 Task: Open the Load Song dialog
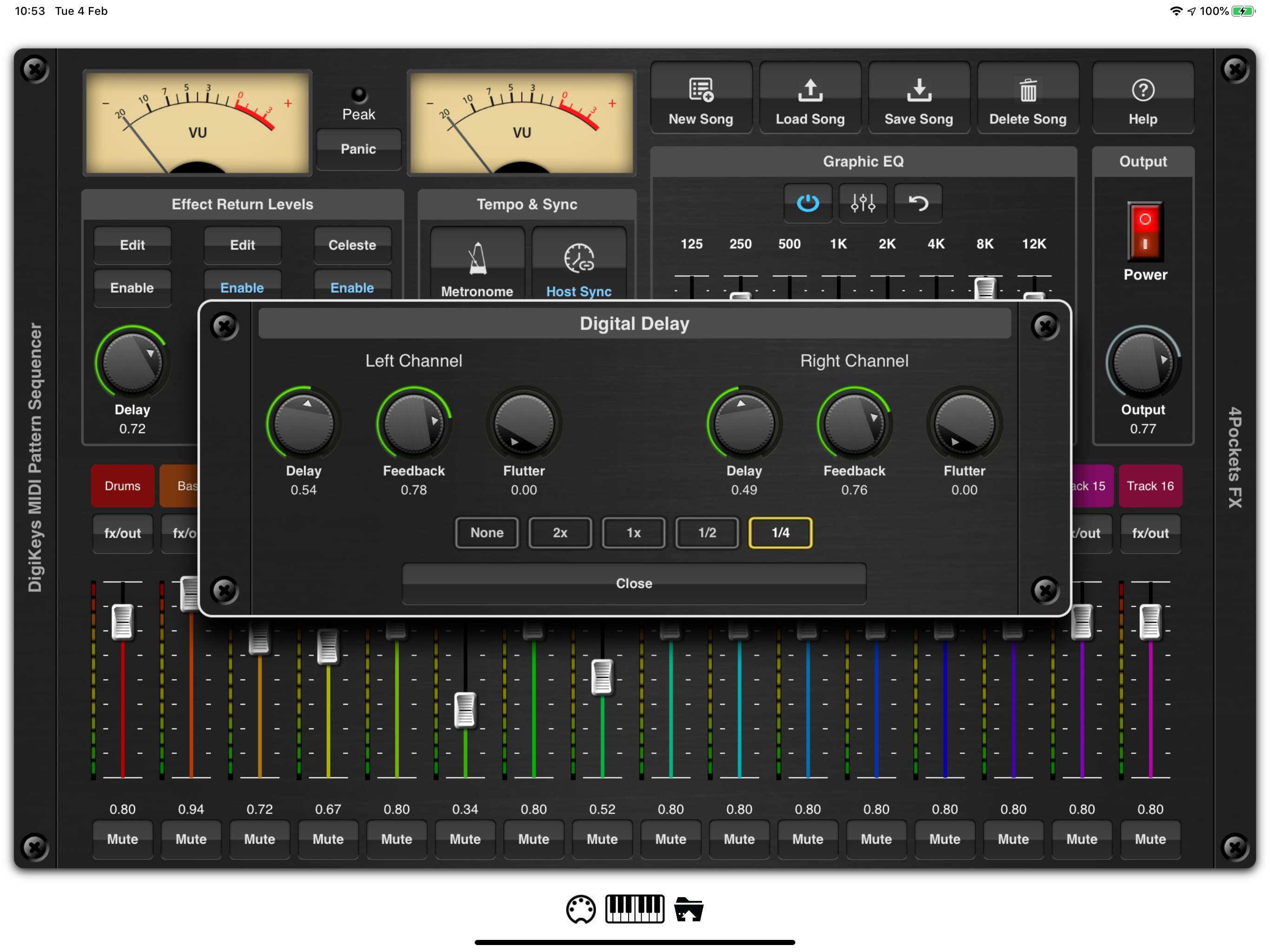click(x=810, y=98)
